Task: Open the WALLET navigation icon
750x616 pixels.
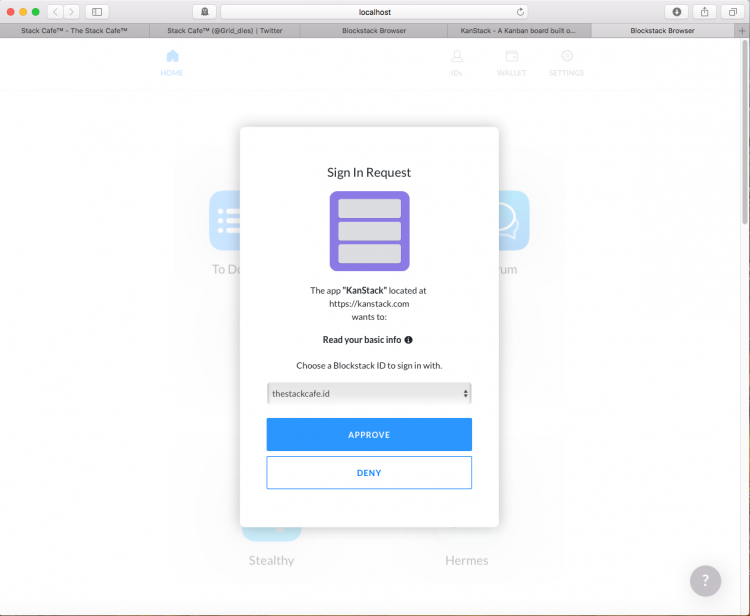Action: (511, 63)
